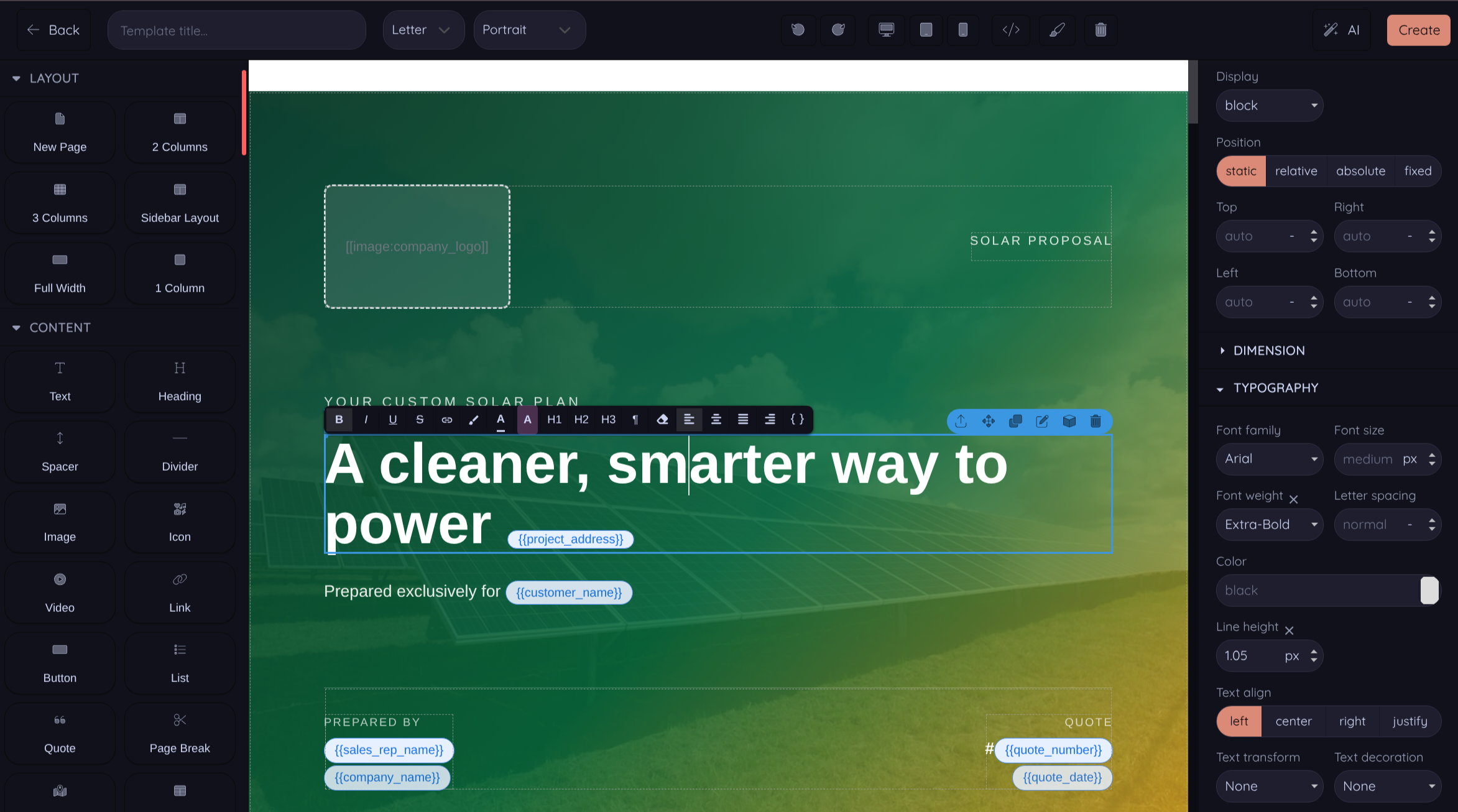The width and height of the screenshot is (1458, 812).
Task: Add a Page Break block
Action: [180, 732]
